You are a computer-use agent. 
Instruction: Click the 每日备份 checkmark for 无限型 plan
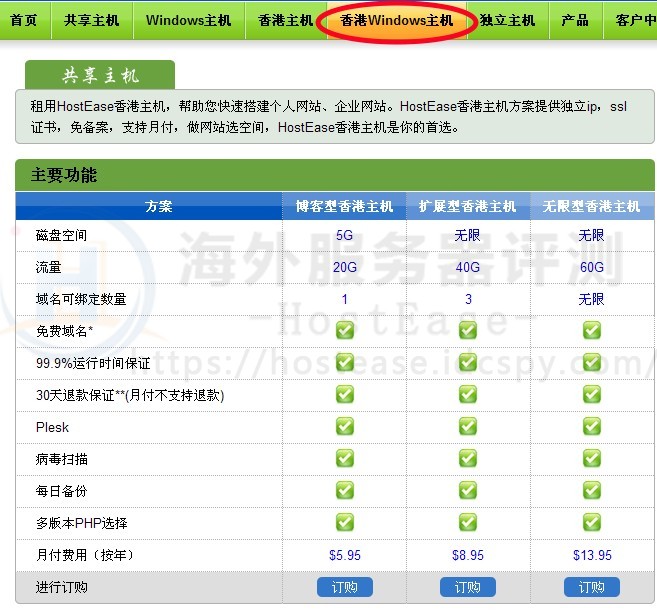coord(591,490)
